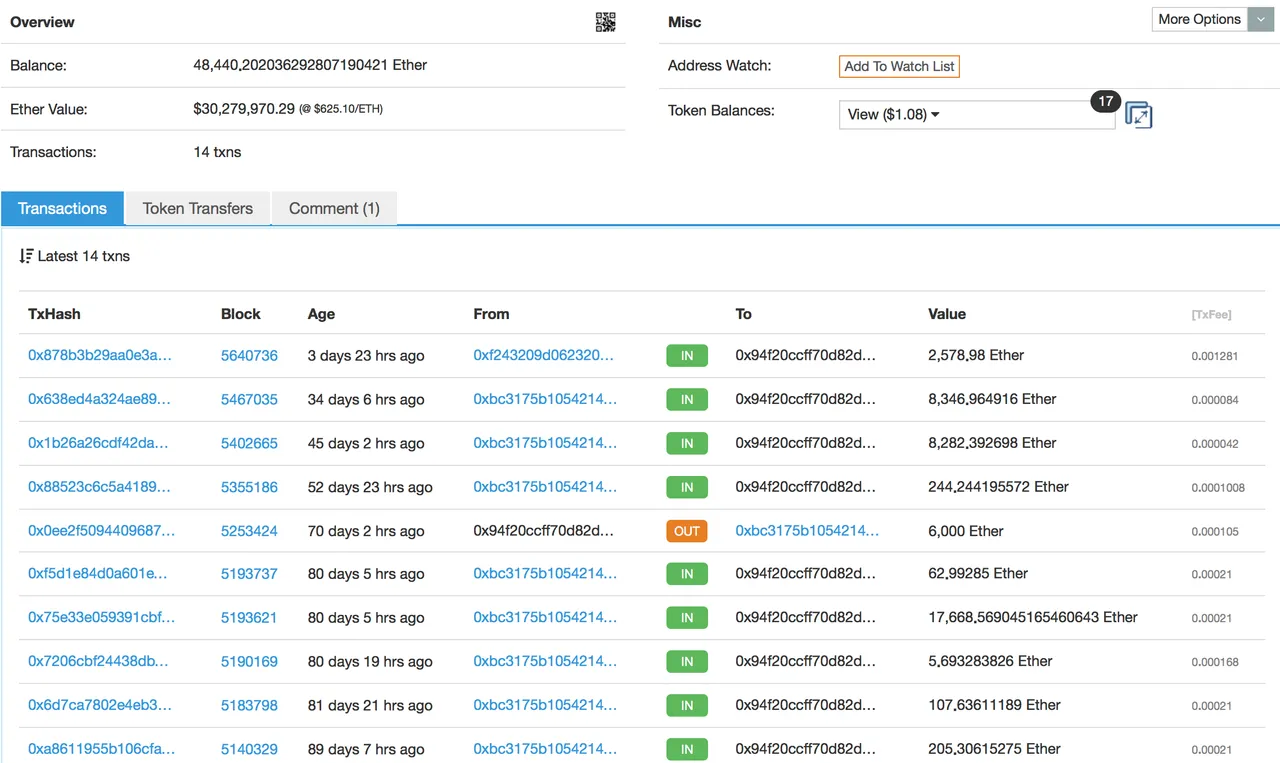This screenshot has height=763, width=1280.
Task: Open From address in 107.63611189 Ether row
Action: pos(545,705)
